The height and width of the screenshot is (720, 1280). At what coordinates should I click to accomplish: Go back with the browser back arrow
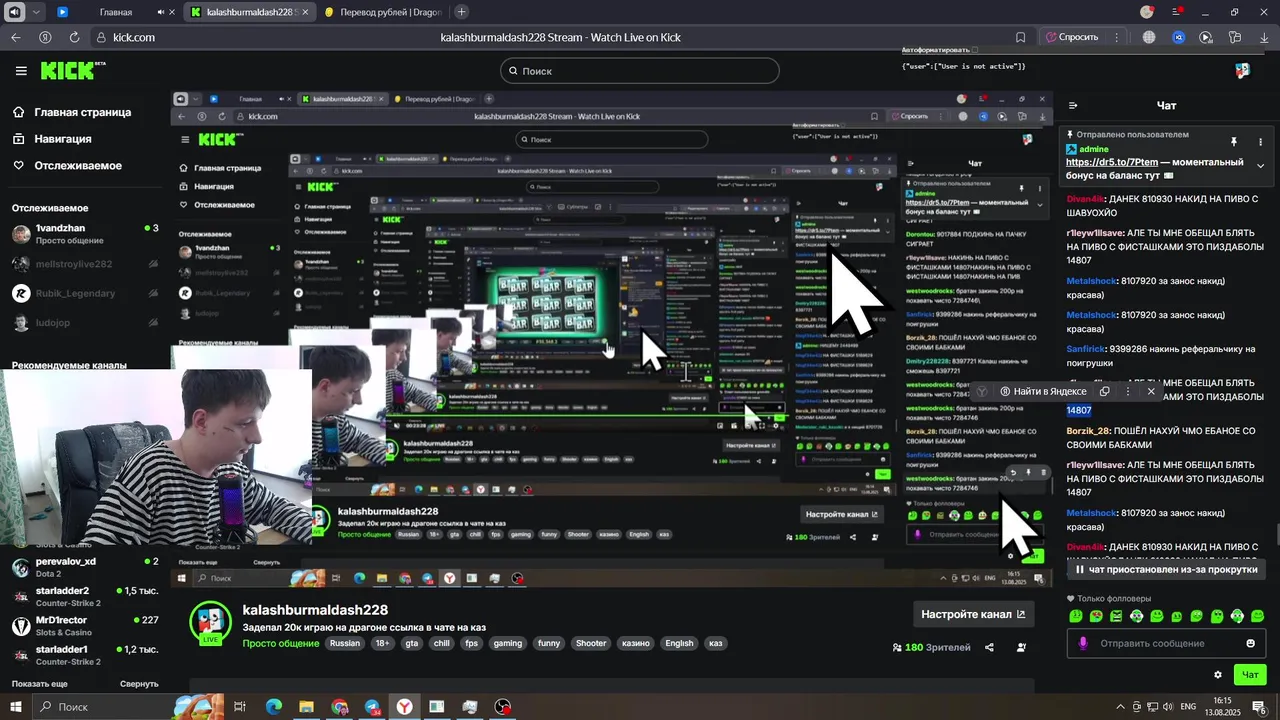15,37
